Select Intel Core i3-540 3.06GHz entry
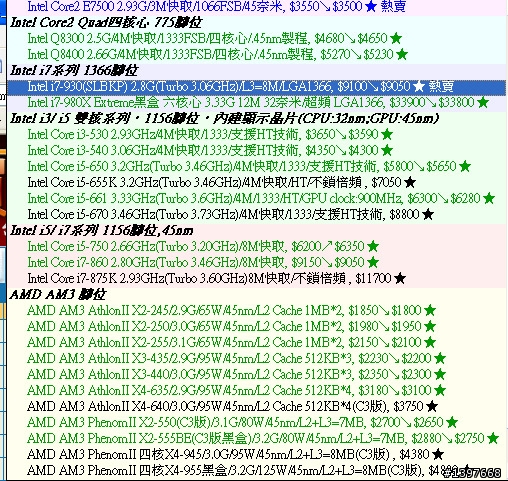 click(256, 150)
